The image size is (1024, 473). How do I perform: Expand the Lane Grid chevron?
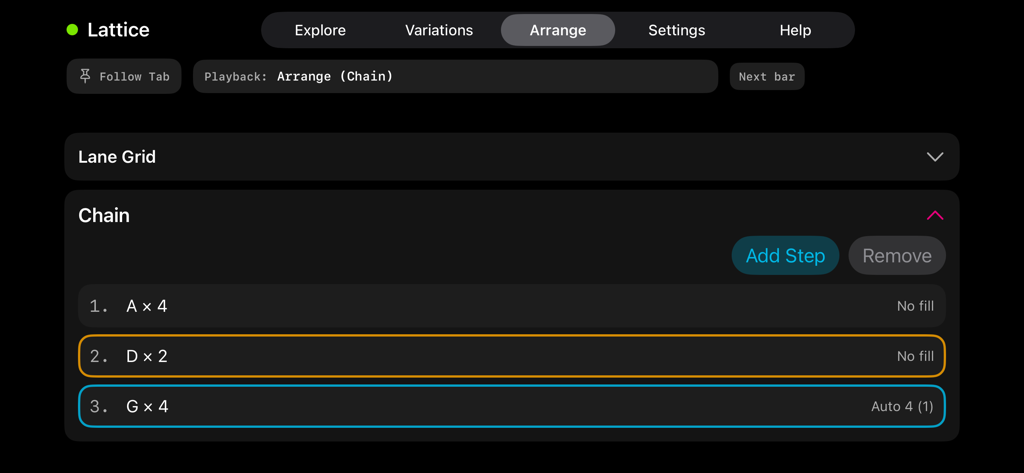[934, 157]
